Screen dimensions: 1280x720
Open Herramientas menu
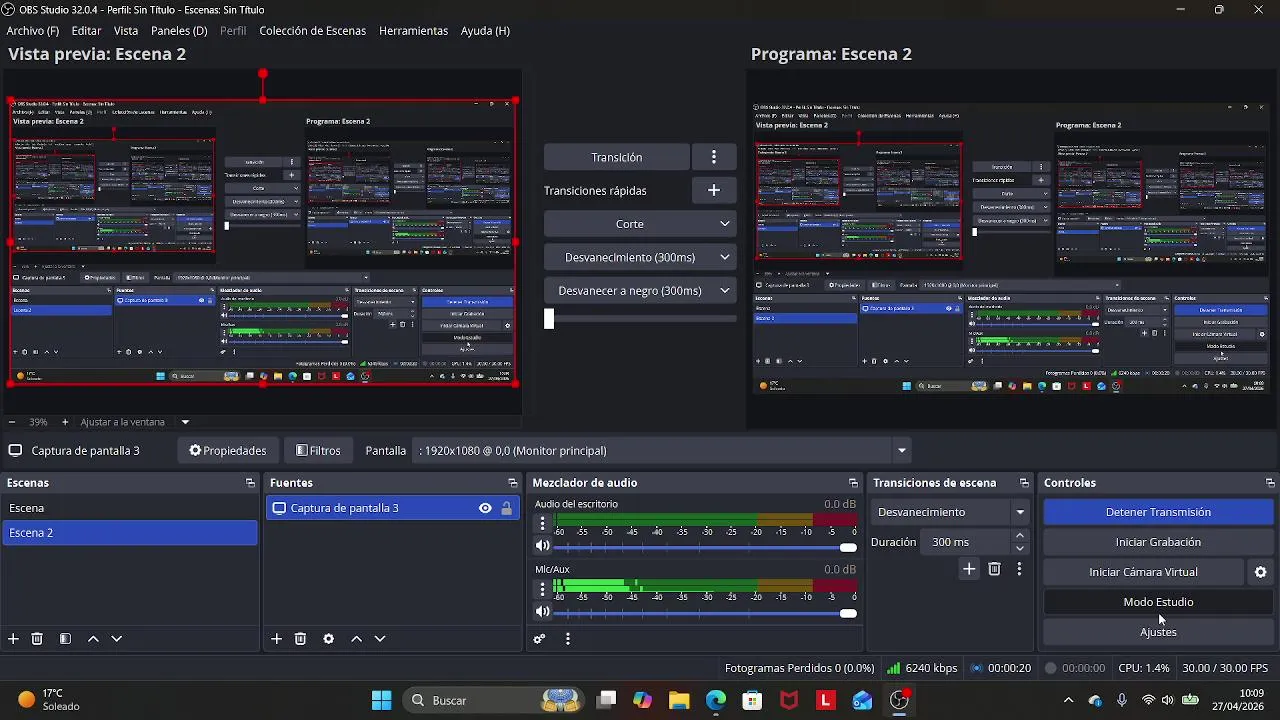click(413, 31)
